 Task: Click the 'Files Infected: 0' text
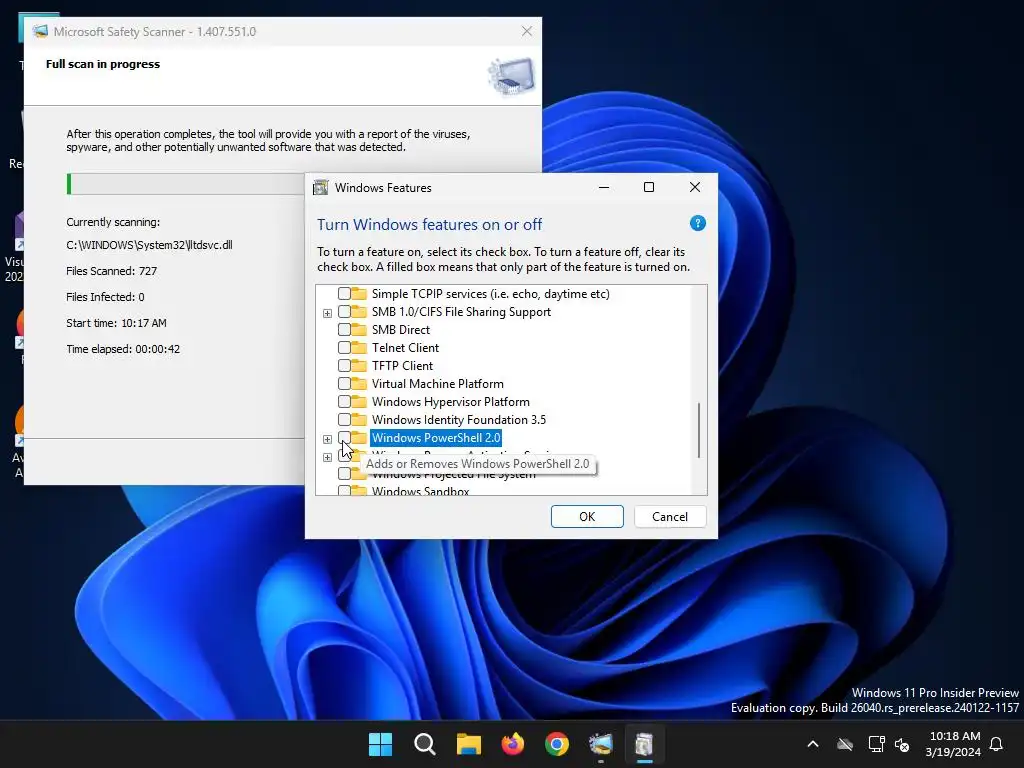pos(105,296)
